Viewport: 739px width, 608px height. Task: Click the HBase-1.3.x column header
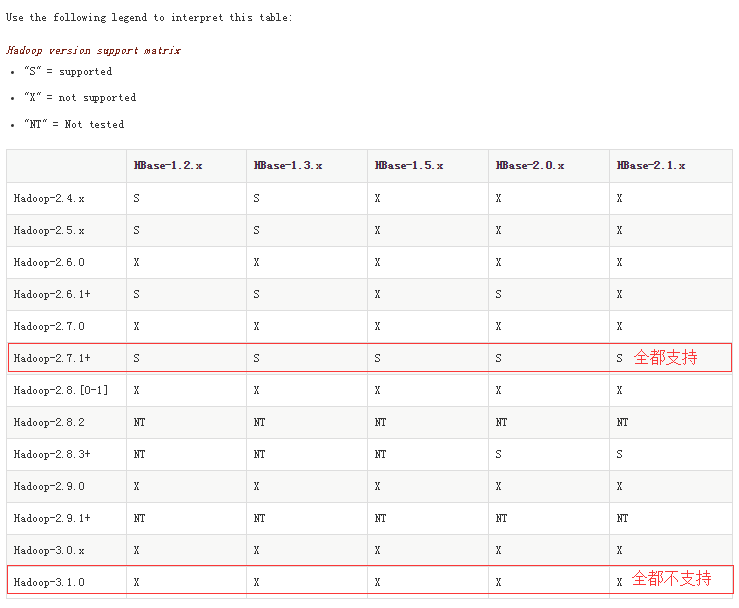click(x=288, y=166)
